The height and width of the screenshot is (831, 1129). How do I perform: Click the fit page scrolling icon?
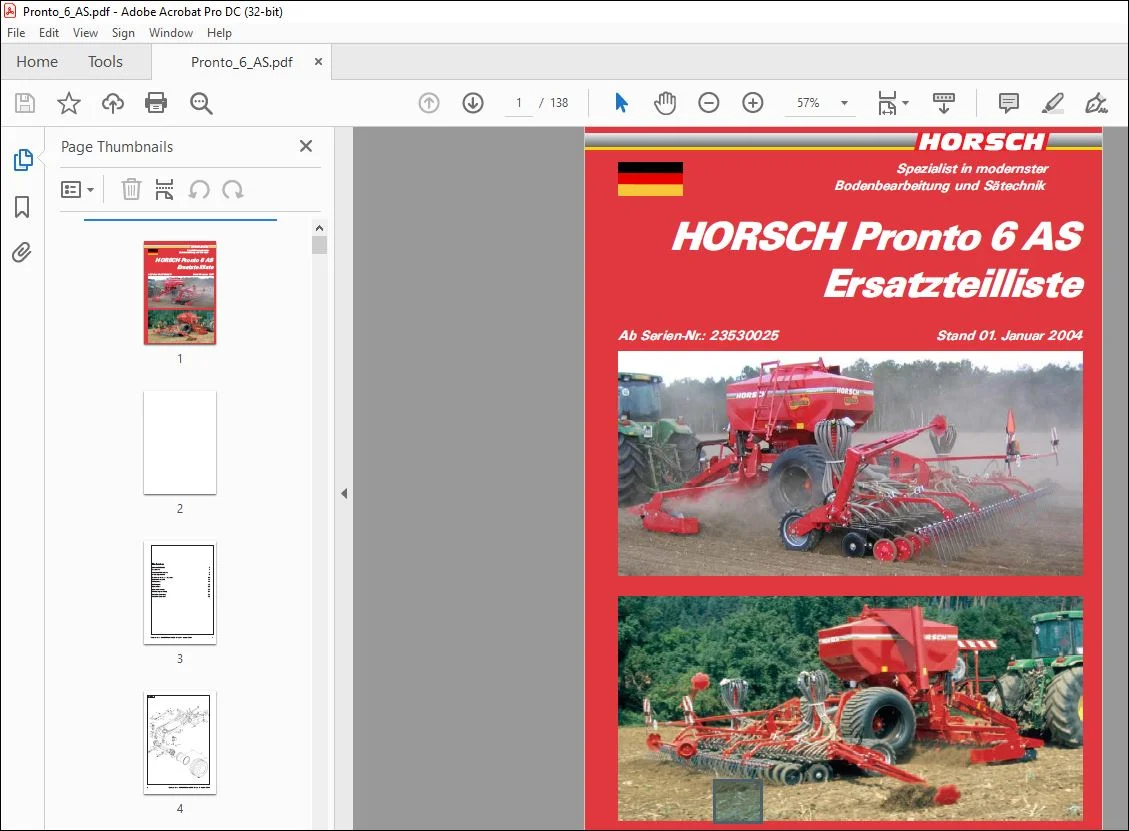coord(887,103)
